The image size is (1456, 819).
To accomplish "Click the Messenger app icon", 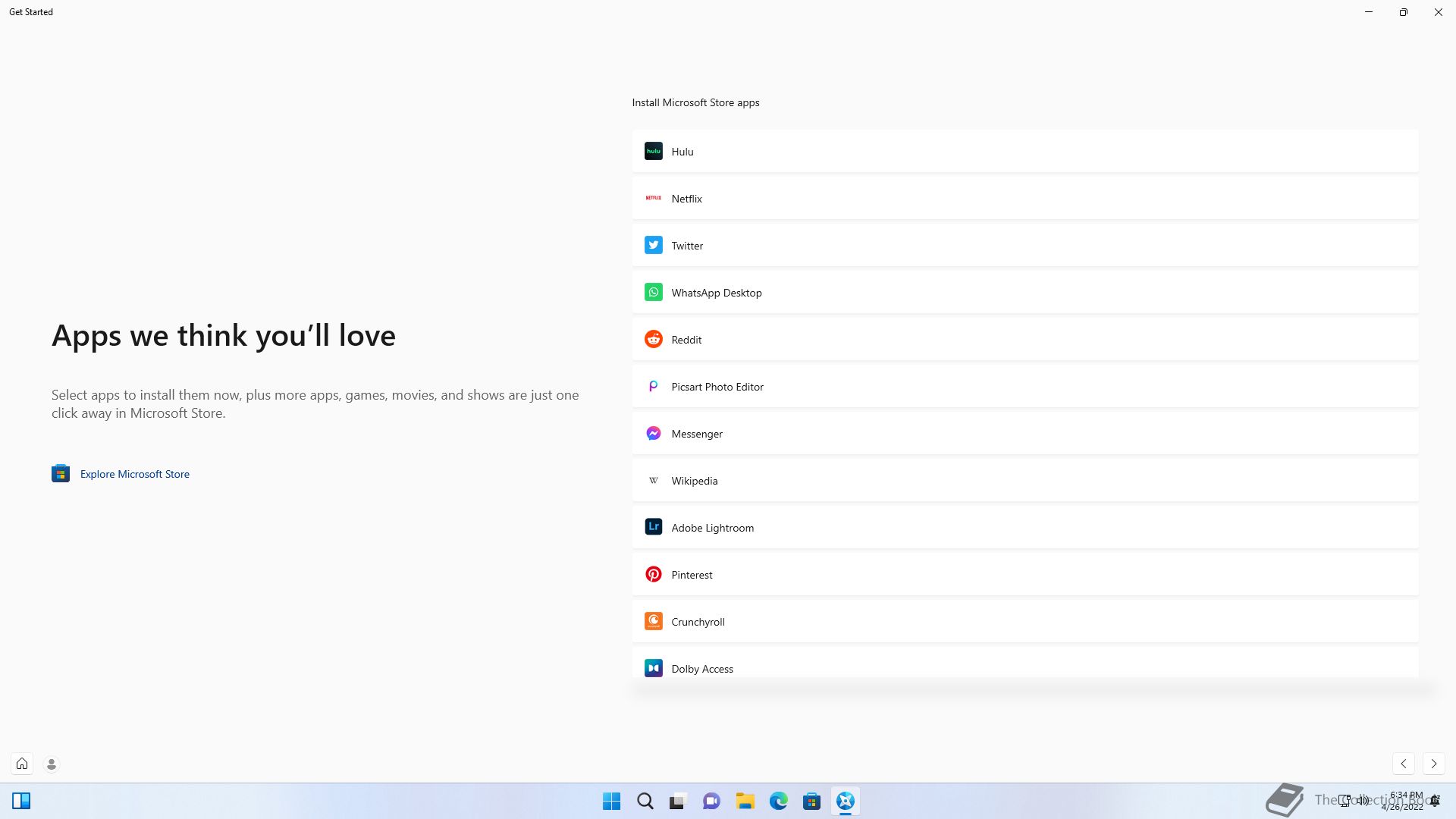I will pos(653,433).
